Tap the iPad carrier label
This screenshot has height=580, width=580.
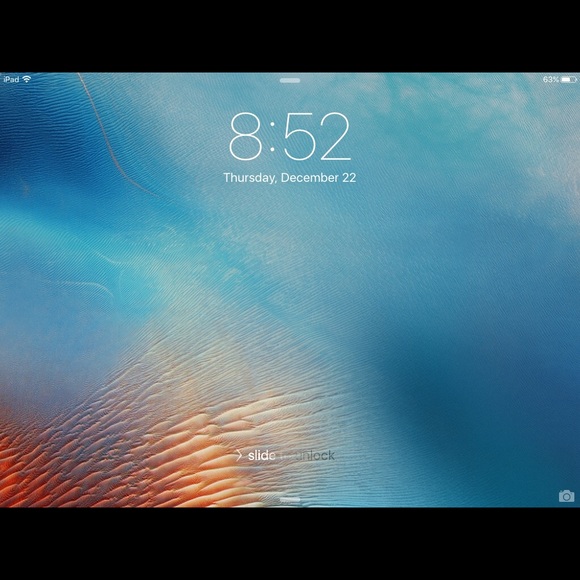[11, 79]
